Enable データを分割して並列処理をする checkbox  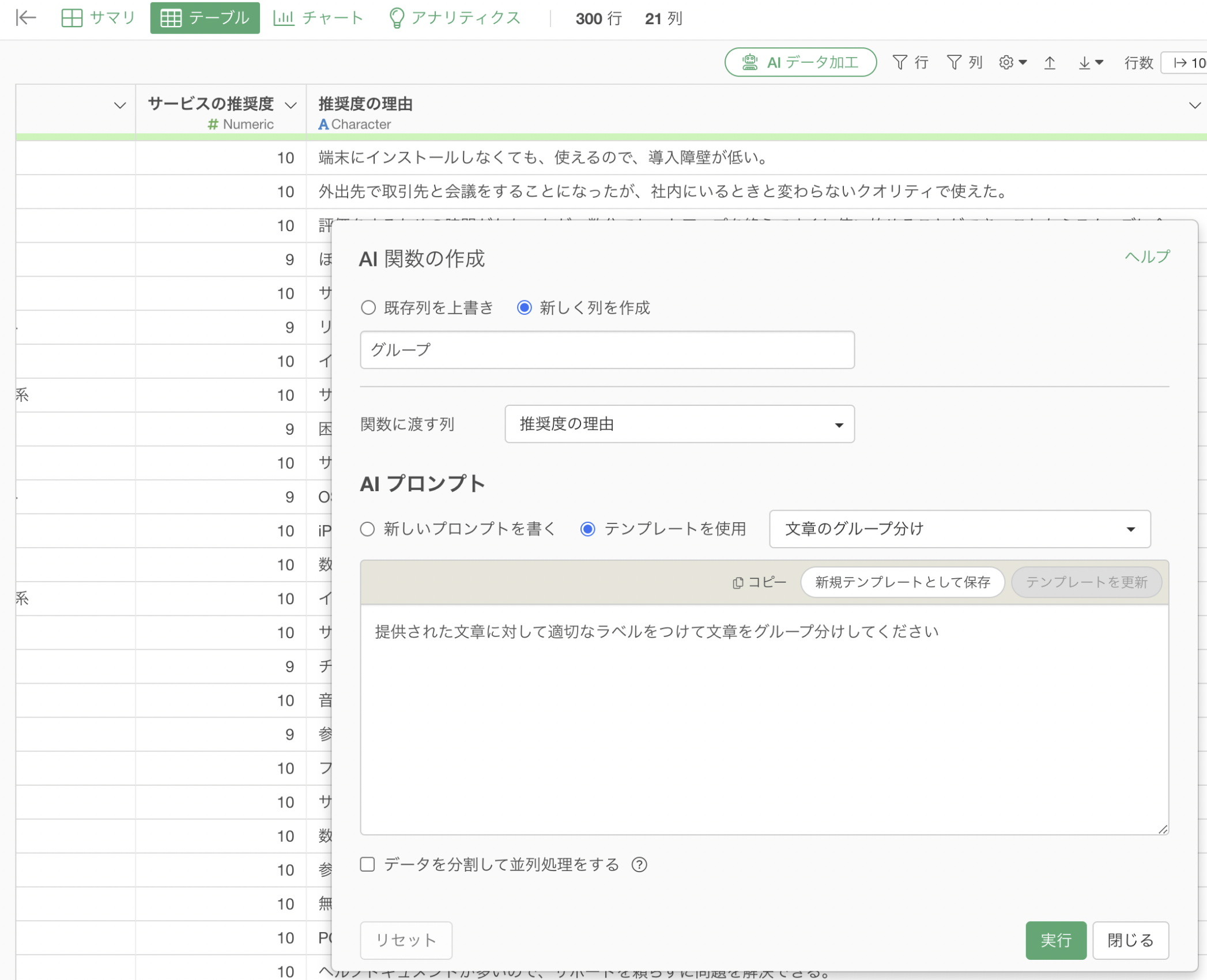[x=367, y=864]
